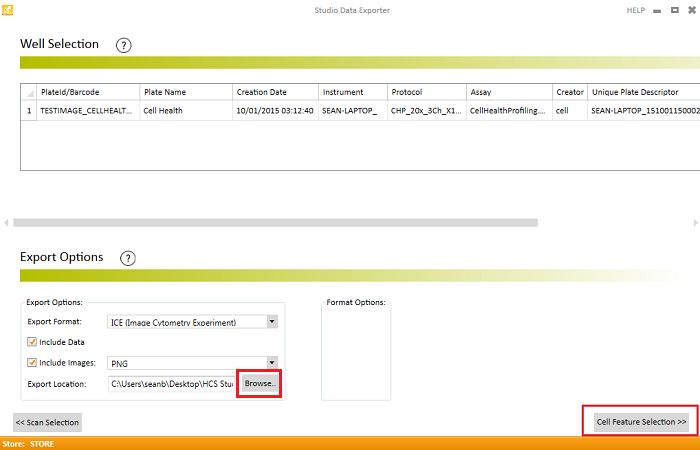The width and height of the screenshot is (700, 450).
Task: Close the Studio Data Exporter window
Action: coord(691,10)
